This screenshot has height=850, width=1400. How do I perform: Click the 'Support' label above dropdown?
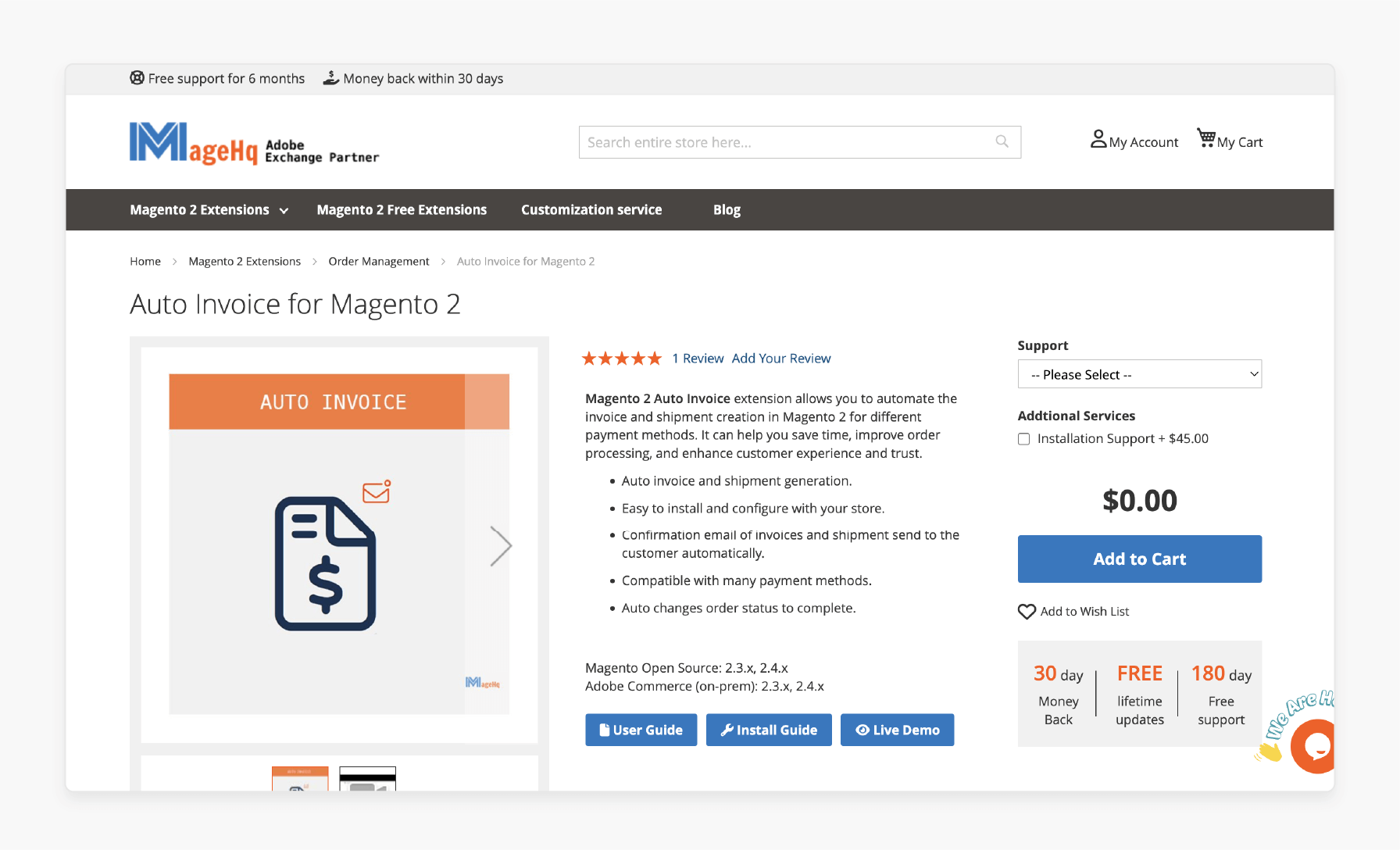click(x=1042, y=345)
